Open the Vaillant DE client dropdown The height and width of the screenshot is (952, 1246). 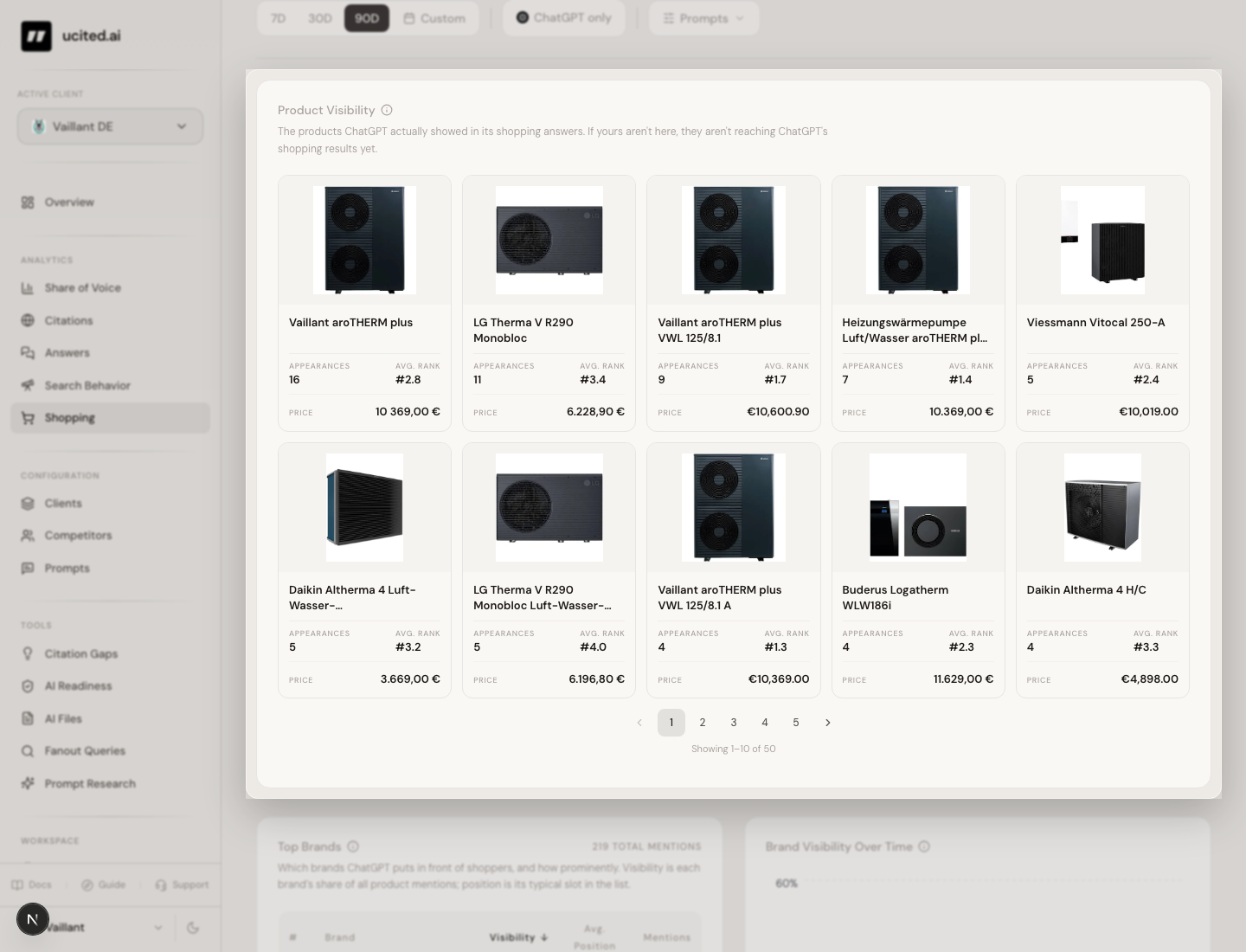click(x=111, y=126)
